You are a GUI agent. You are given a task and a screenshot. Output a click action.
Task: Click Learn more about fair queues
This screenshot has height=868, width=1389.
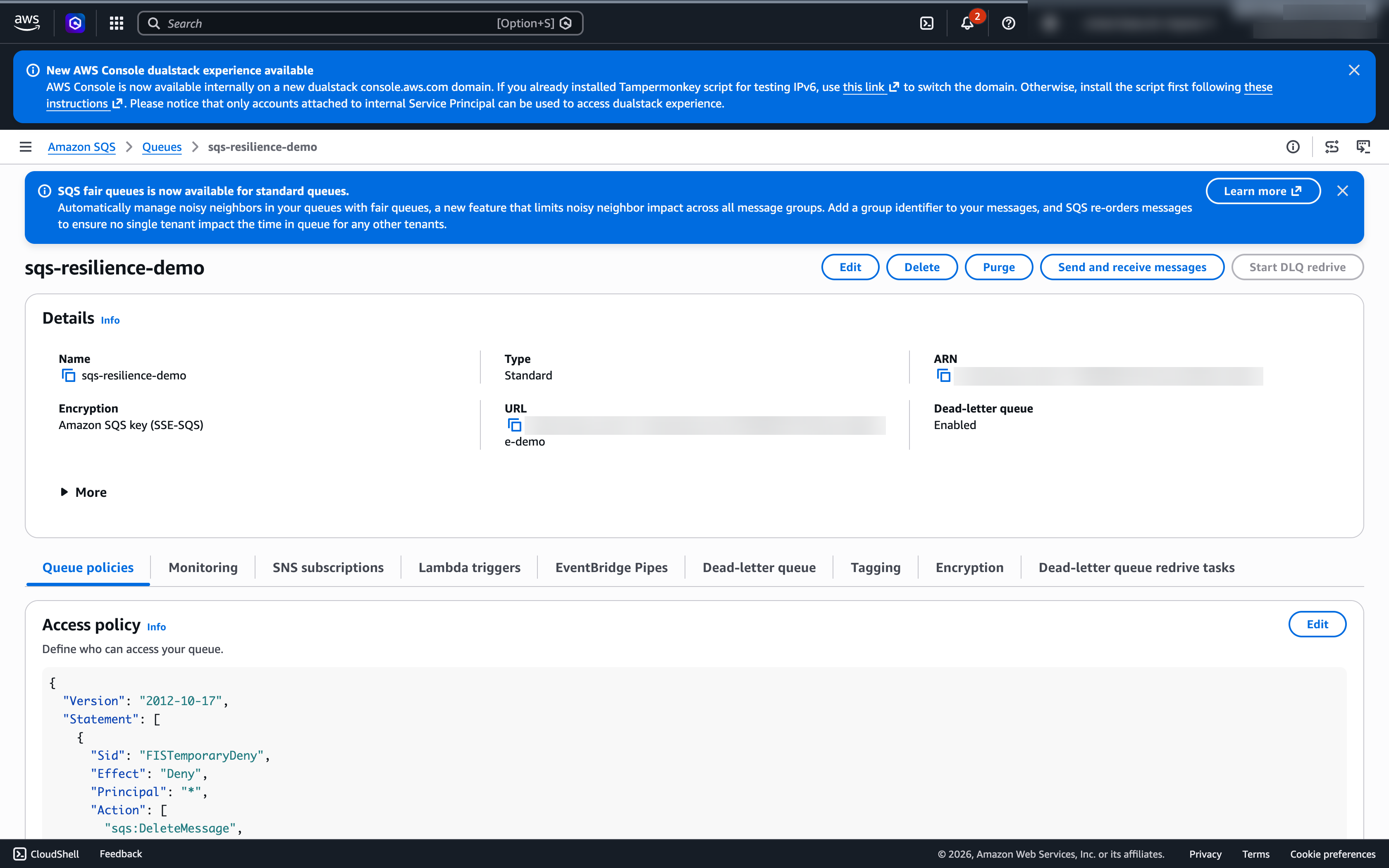click(x=1263, y=191)
